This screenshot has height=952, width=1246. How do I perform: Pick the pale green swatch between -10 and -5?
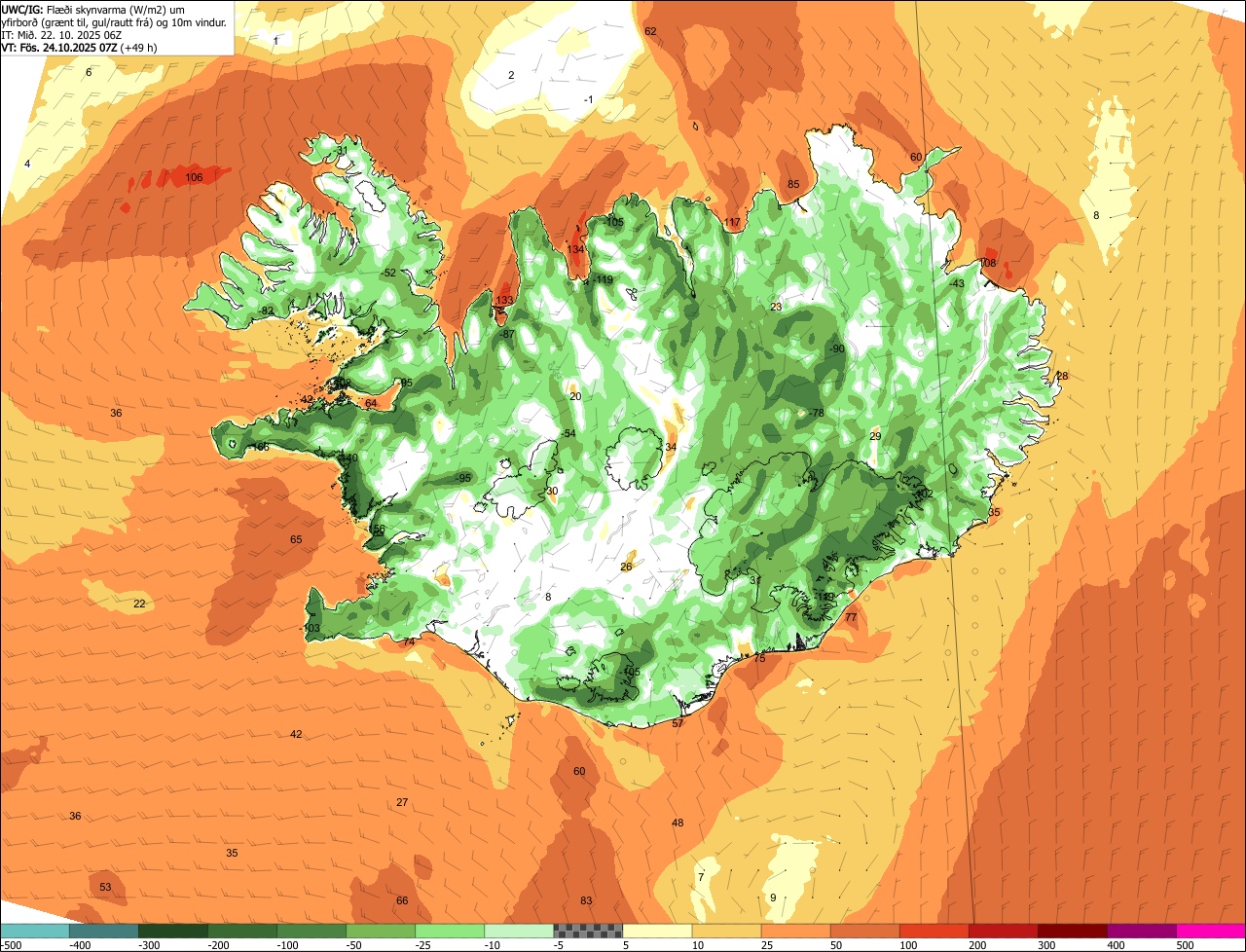tap(519, 931)
